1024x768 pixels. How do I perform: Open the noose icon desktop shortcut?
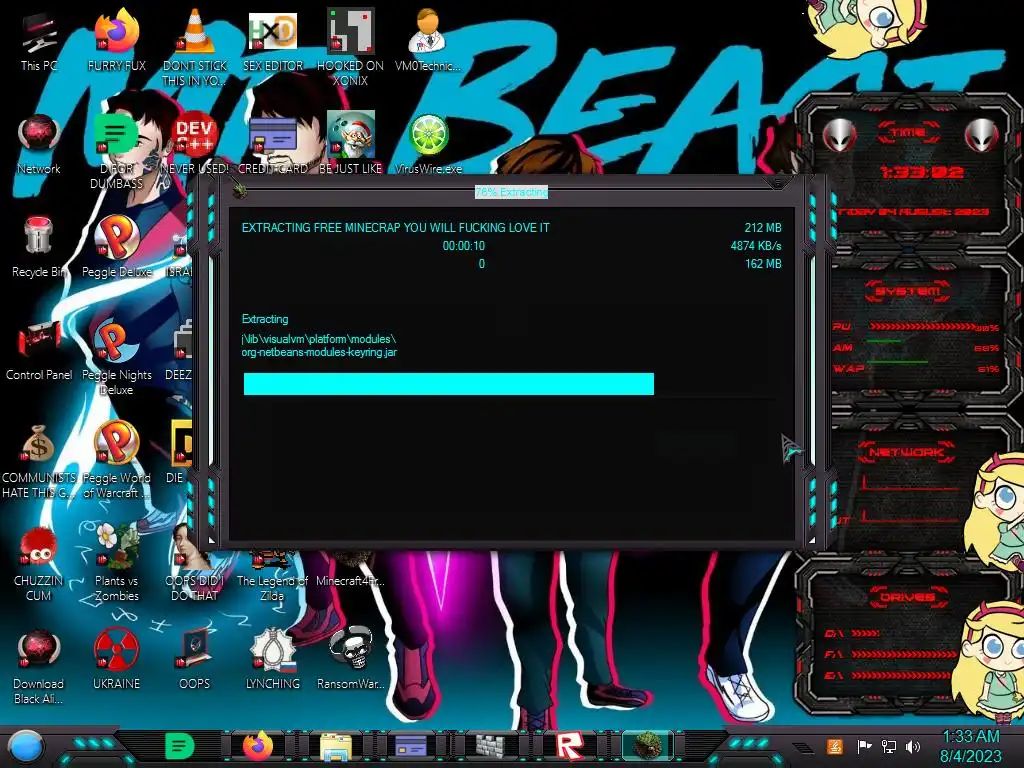coord(273,658)
